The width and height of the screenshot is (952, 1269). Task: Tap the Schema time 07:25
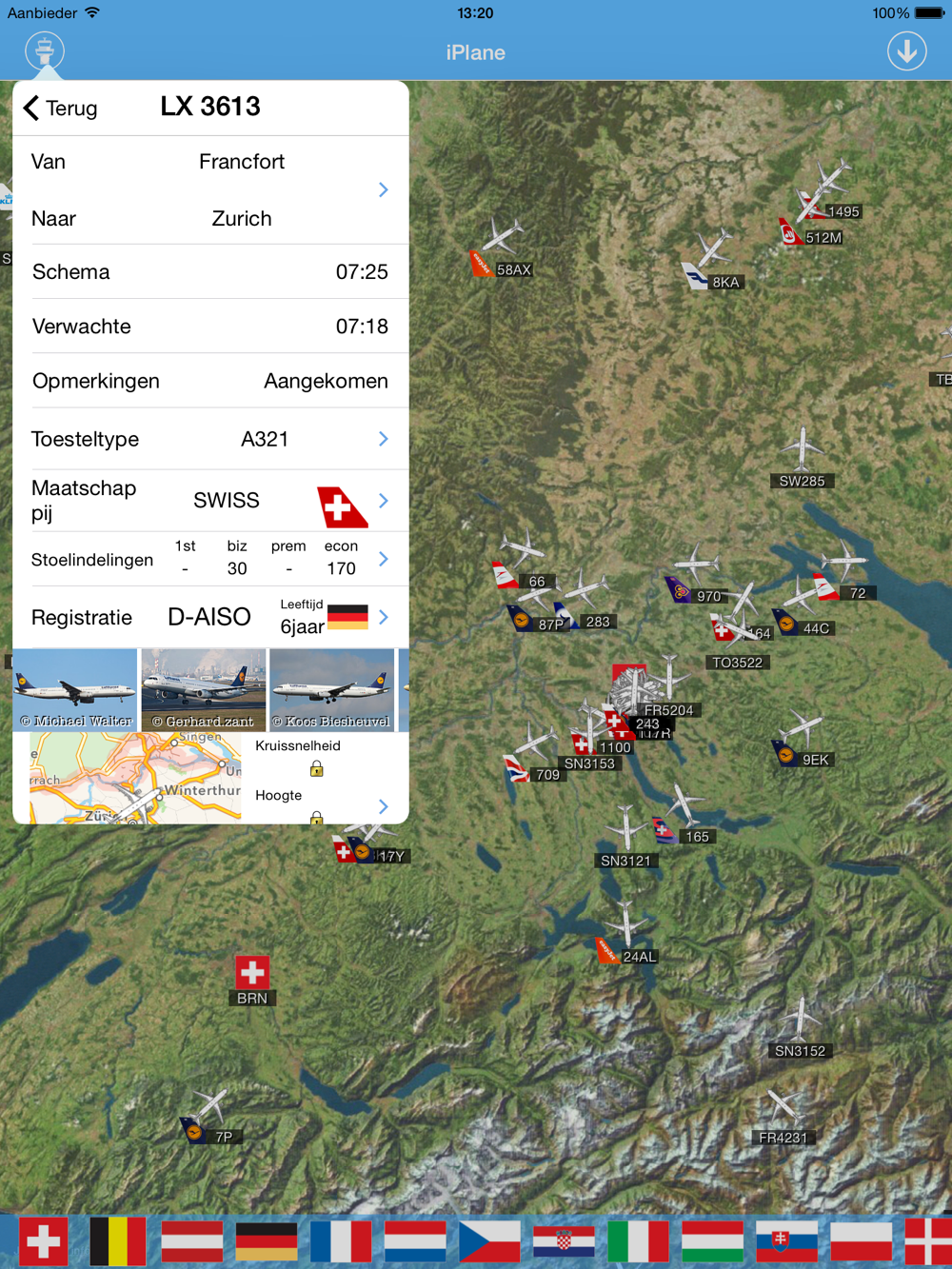point(362,272)
